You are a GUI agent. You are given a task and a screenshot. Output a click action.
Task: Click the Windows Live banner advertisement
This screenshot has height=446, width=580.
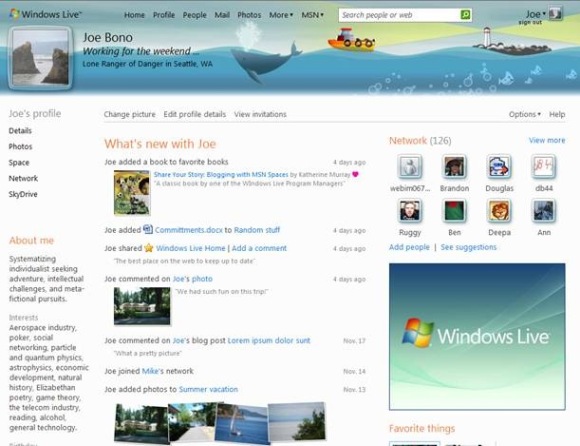pyautogui.click(x=477, y=337)
